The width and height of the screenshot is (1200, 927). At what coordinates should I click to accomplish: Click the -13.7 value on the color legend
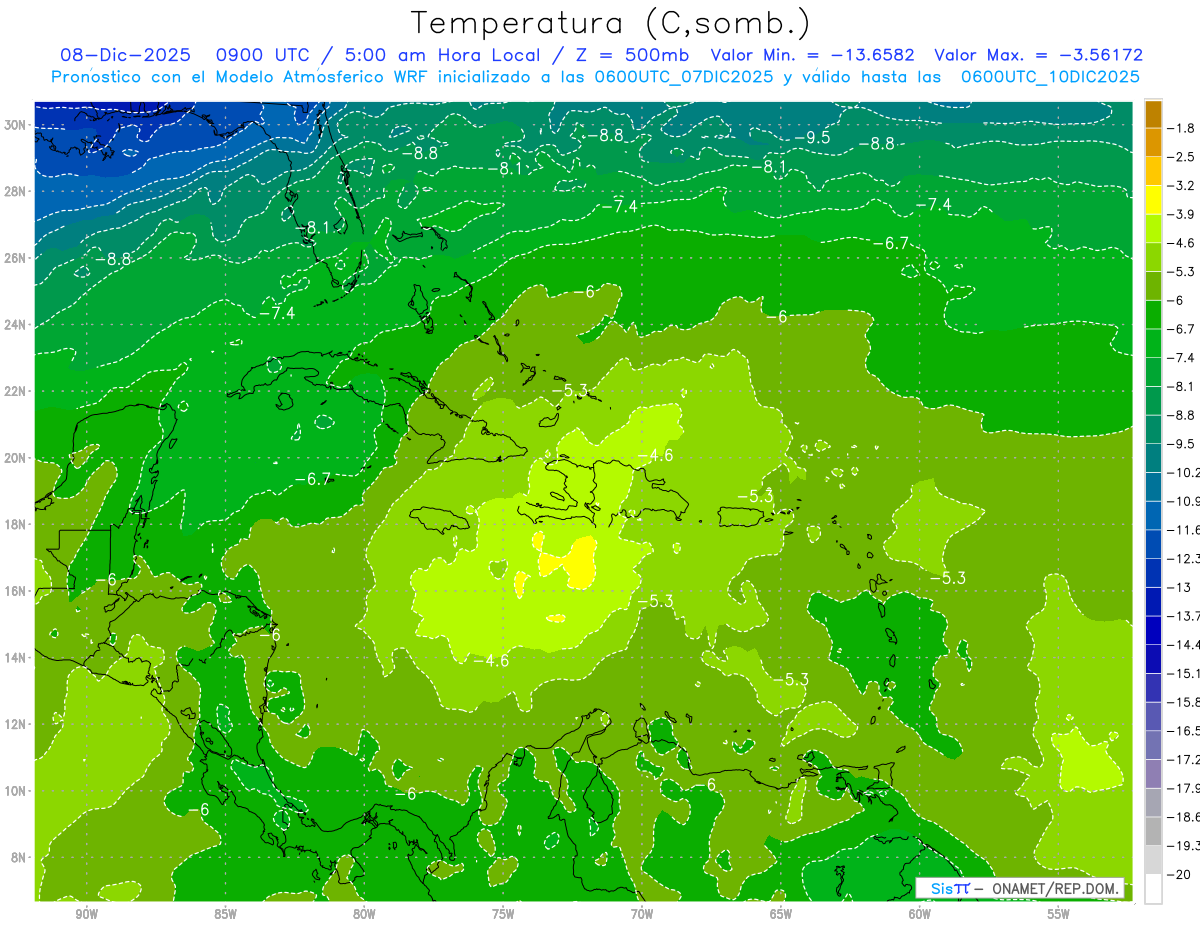coord(1183,615)
